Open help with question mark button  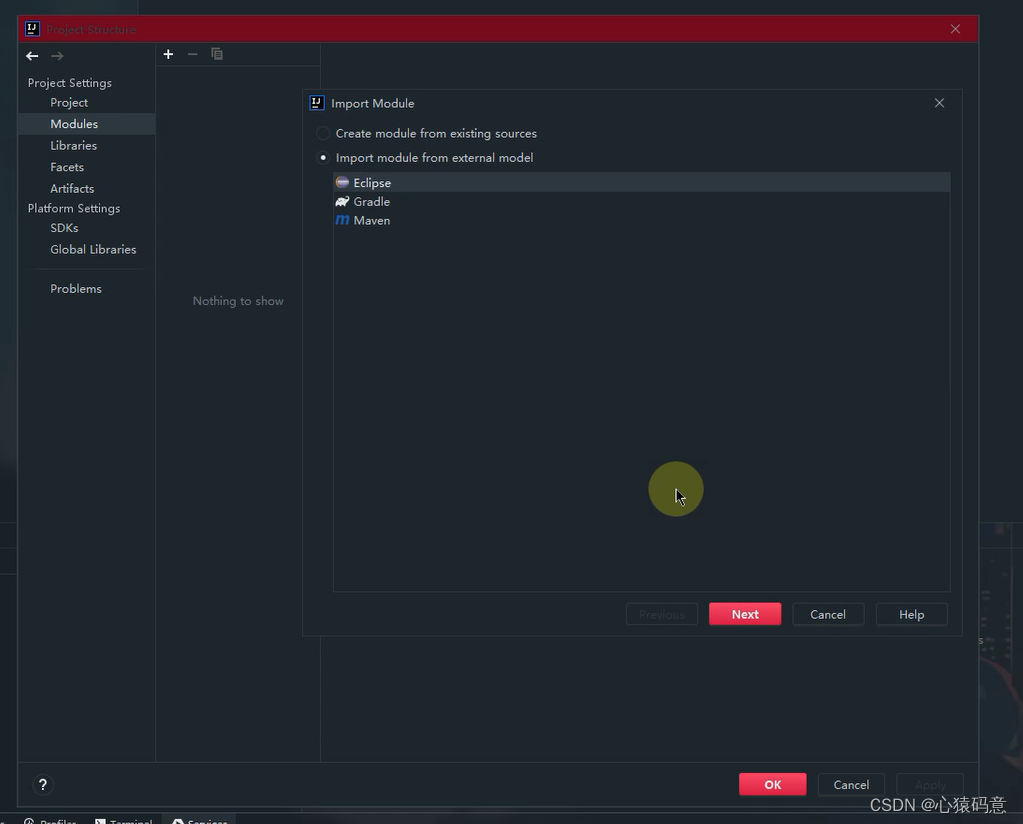pos(43,784)
